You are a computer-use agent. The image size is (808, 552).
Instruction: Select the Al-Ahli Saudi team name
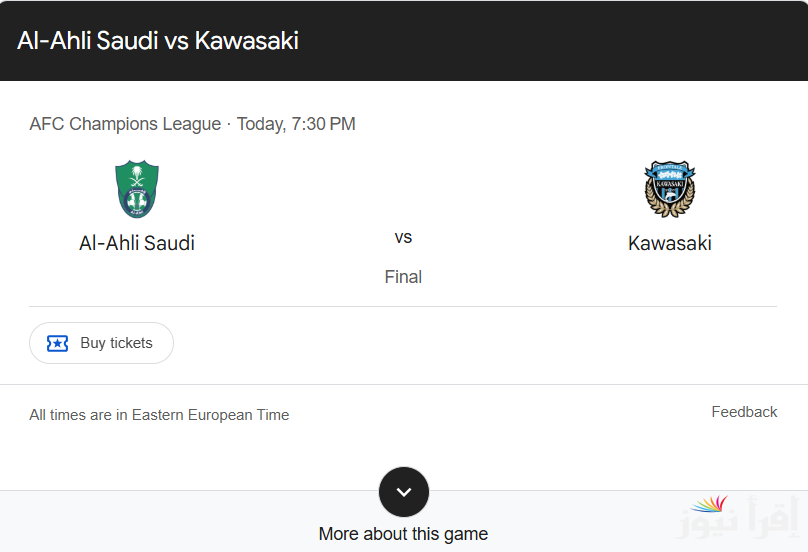pyautogui.click(x=137, y=243)
